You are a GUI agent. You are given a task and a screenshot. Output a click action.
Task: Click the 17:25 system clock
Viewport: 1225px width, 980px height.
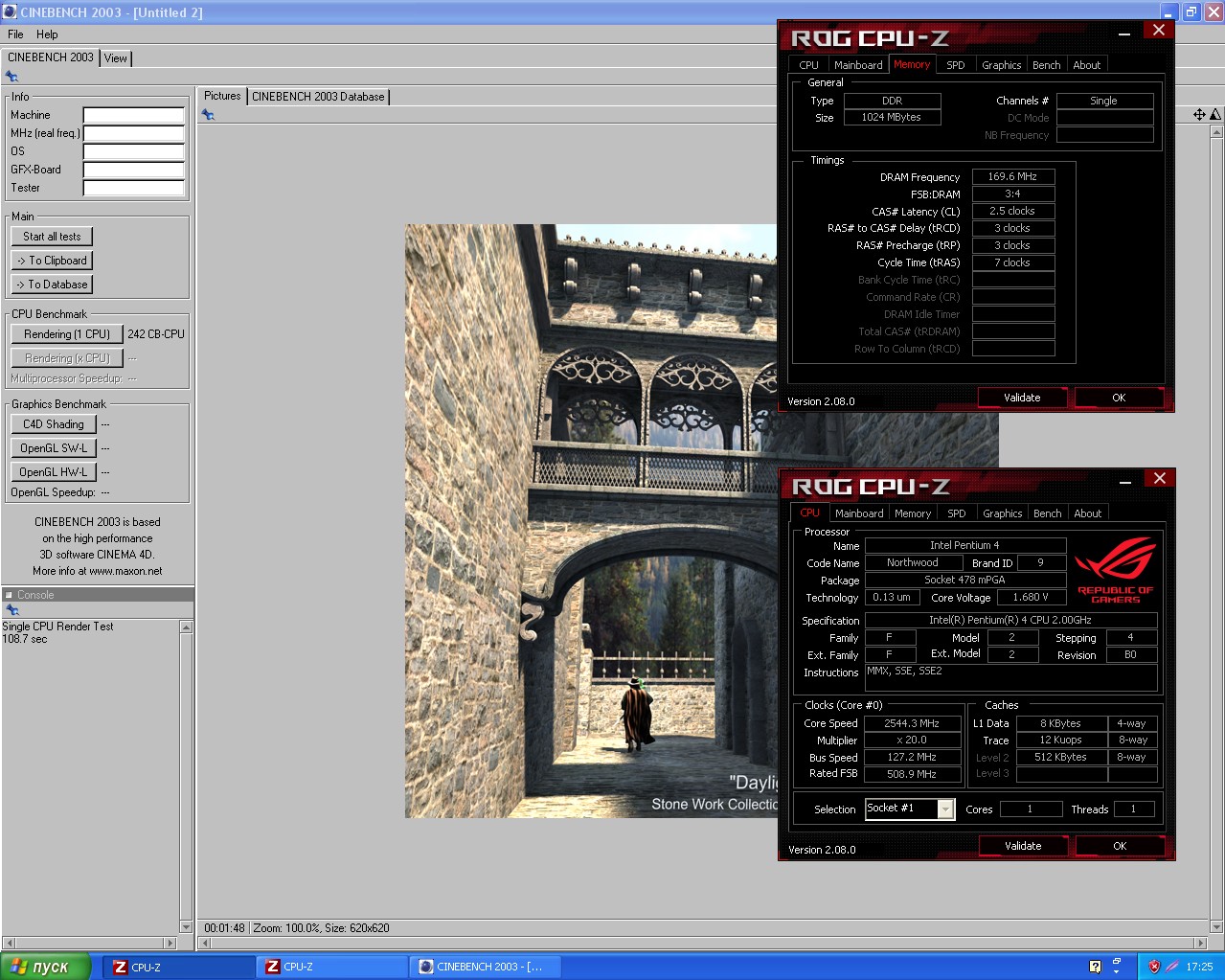pyautogui.click(x=1199, y=967)
